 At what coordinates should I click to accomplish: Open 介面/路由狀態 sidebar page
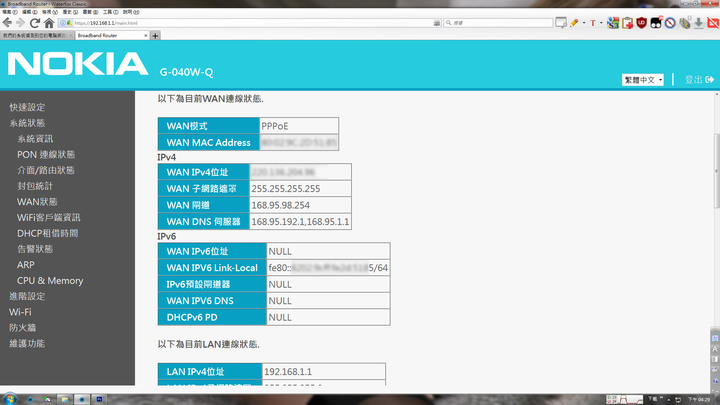coord(46,170)
